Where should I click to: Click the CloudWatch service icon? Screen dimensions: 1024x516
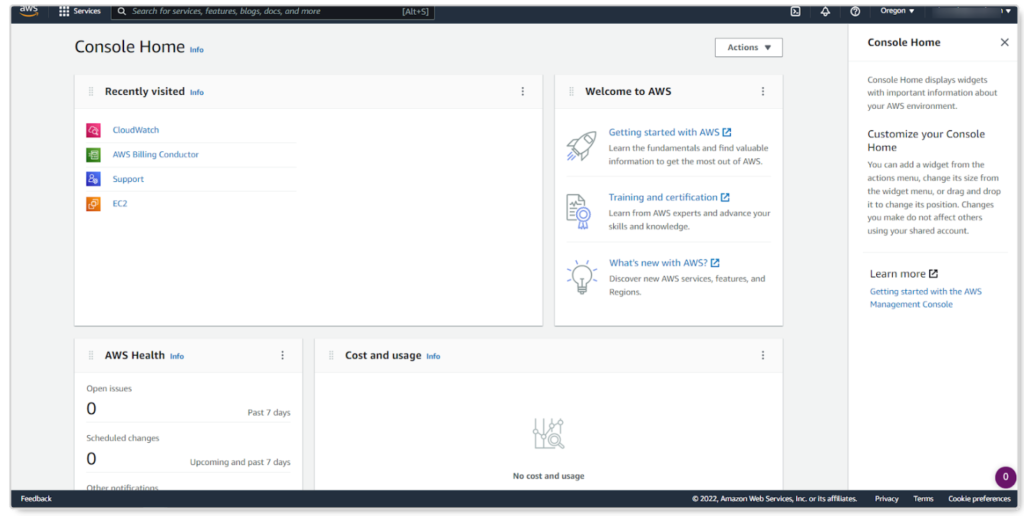tap(93, 130)
